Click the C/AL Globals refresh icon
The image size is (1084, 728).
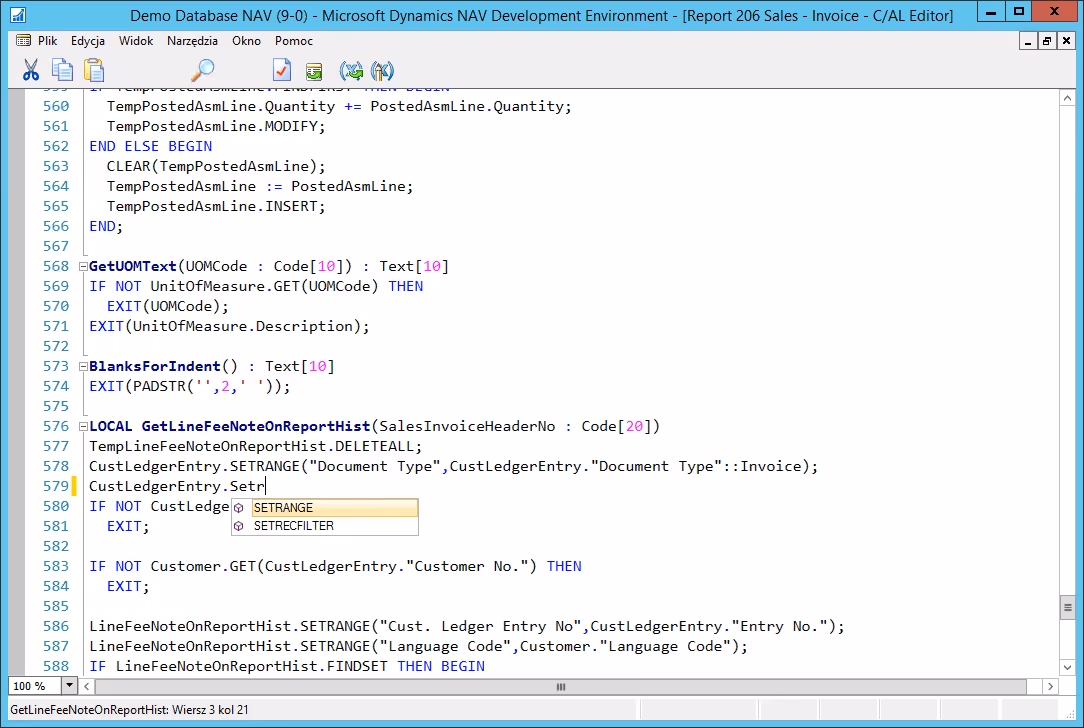(351, 71)
